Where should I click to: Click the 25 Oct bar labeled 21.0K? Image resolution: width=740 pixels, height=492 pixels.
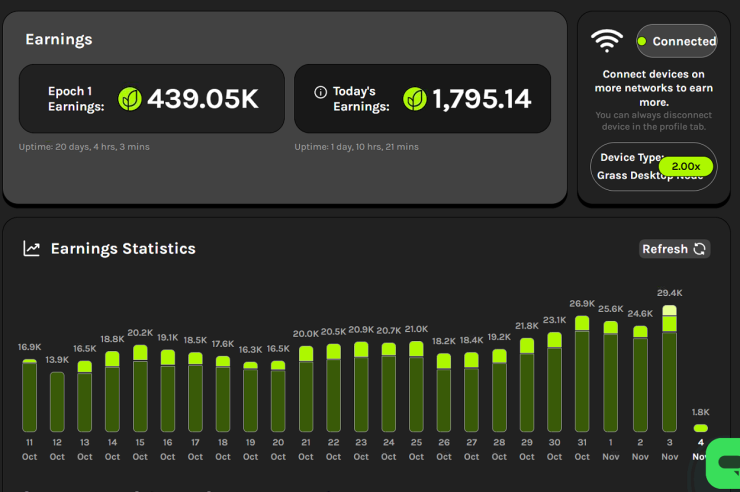pyautogui.click(x=416, y=386)
